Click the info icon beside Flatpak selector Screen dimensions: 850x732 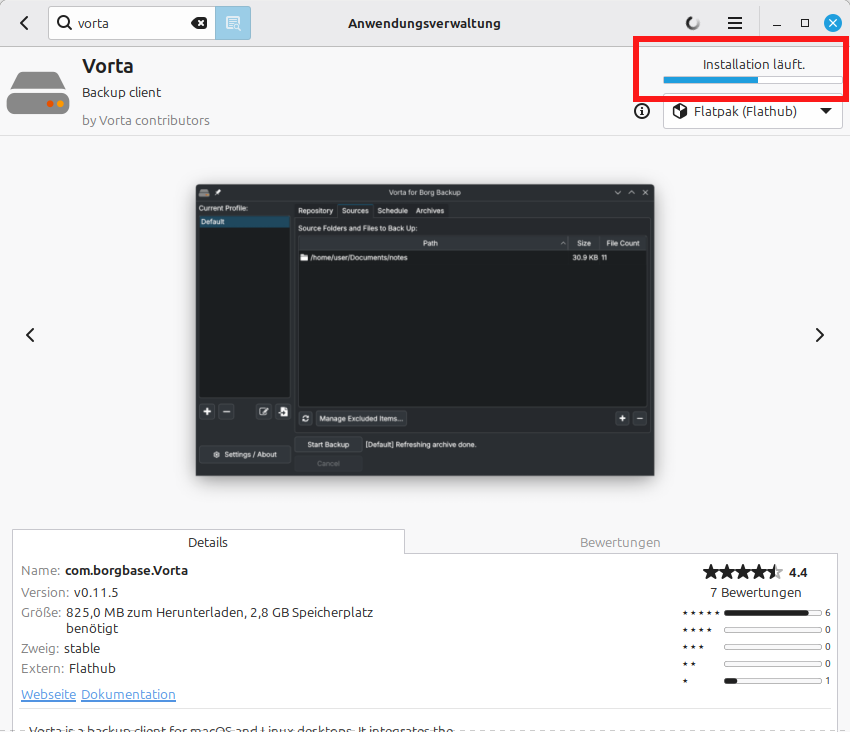[x=642, y=111]
